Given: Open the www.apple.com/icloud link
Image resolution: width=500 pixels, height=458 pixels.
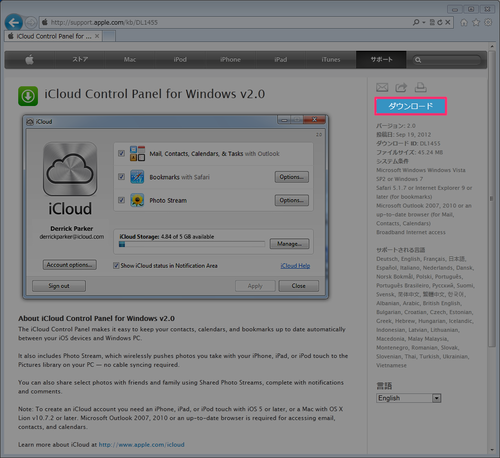Looking at the screenshot, I should pos(142,444).
